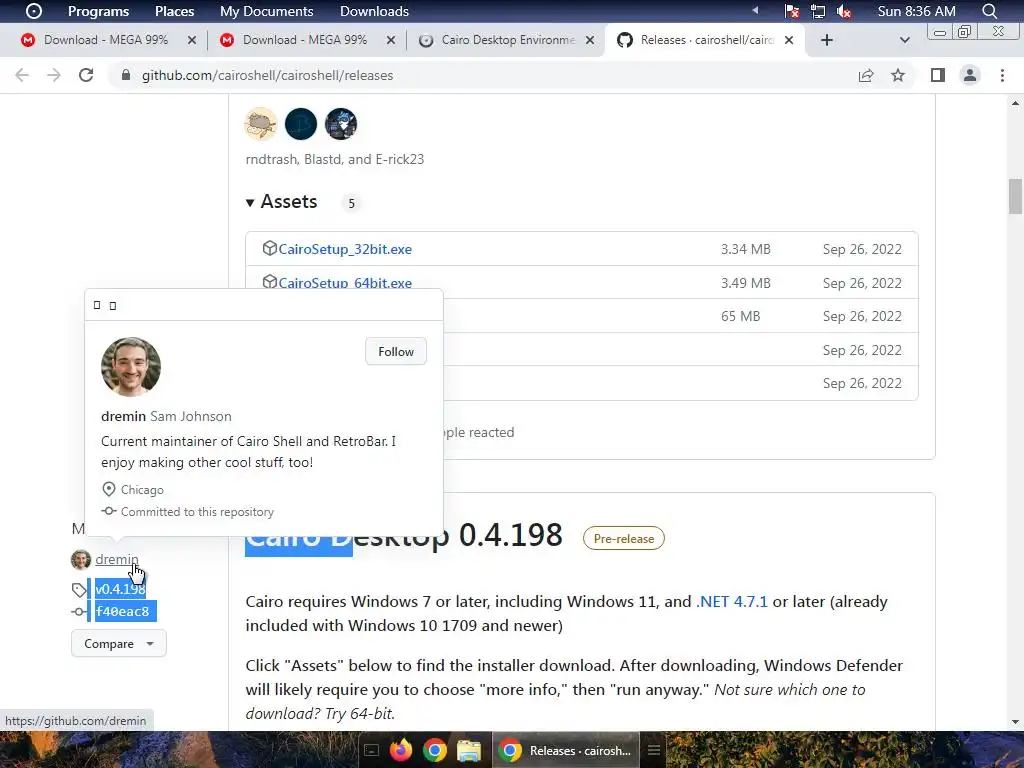Click the desktop overlay taskbar icon
This screenshot has width=1024, height=768.
tap(371, 750)
